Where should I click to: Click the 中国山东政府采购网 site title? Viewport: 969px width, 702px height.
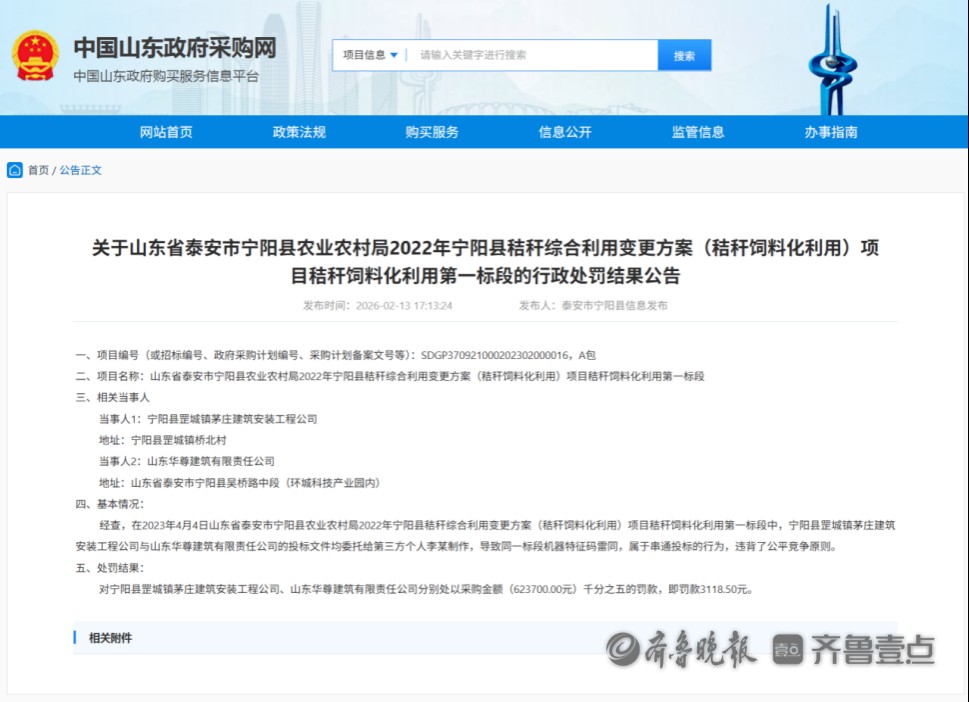click(174, 47)
